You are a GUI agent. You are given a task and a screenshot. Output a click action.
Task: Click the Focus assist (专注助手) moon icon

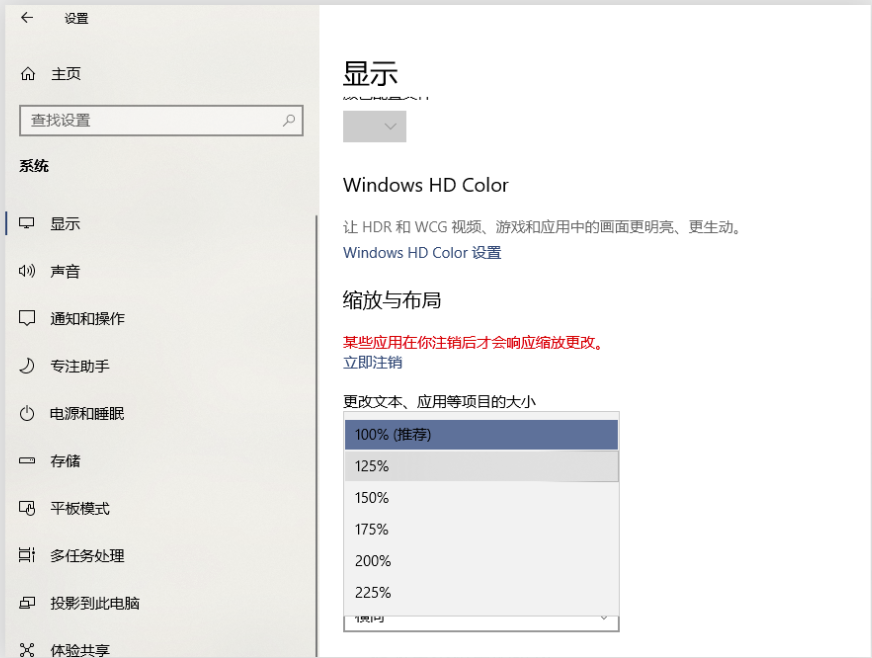(28, 366)
